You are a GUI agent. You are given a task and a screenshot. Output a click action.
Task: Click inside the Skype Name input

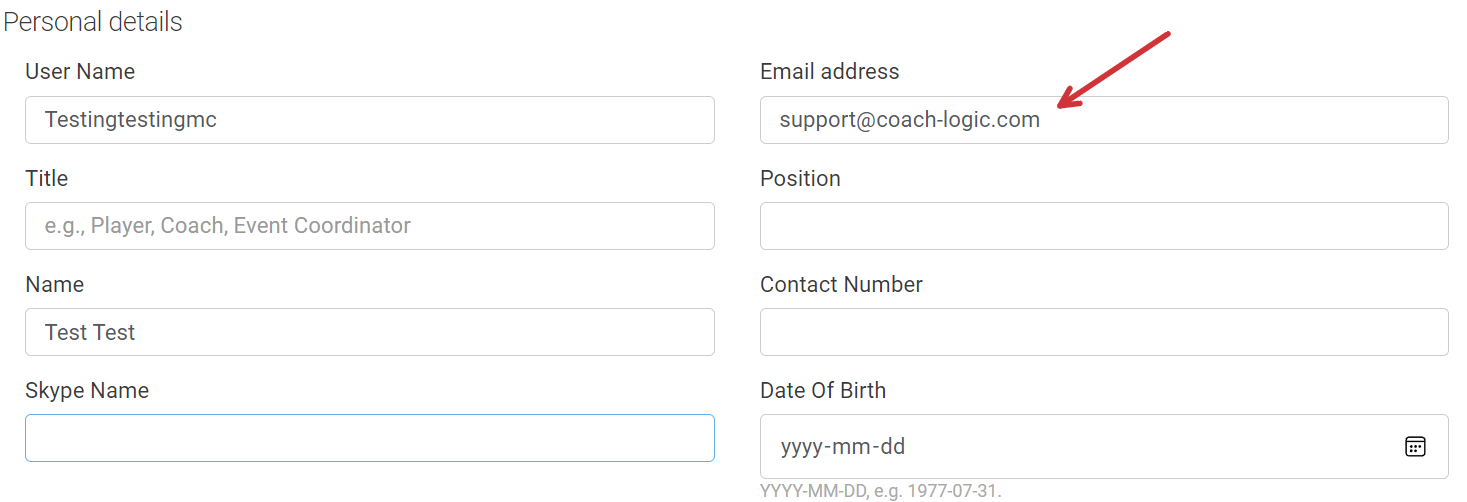tap(370, 438)
